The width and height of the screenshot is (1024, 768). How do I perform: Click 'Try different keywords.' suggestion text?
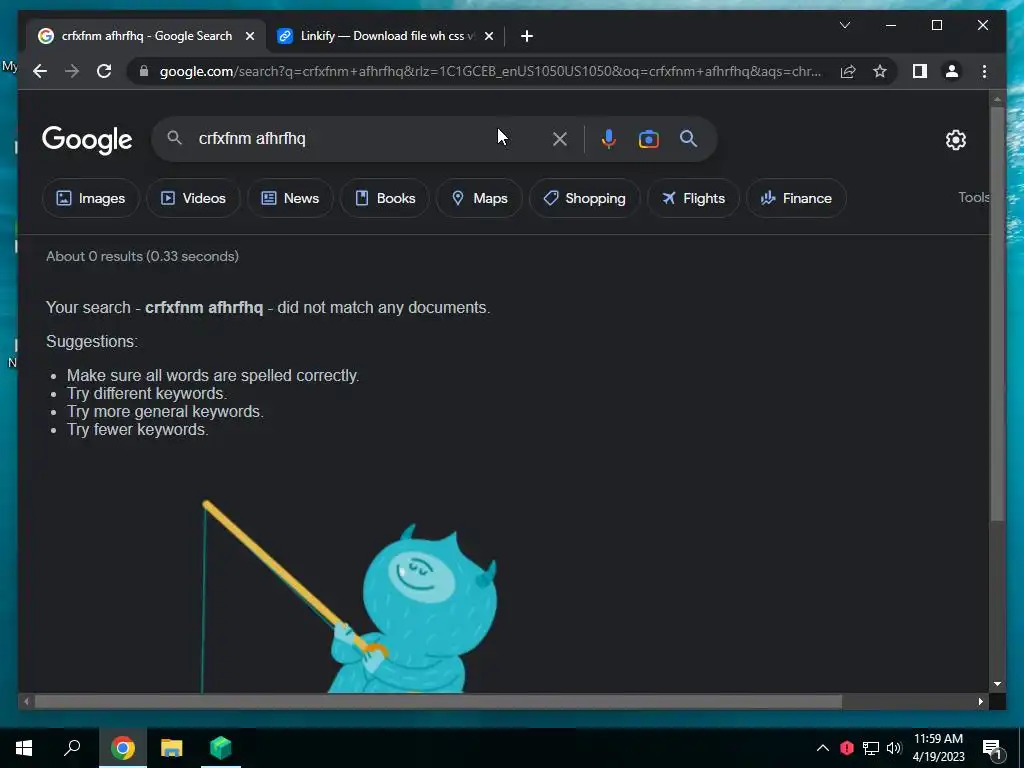point(147,393)
